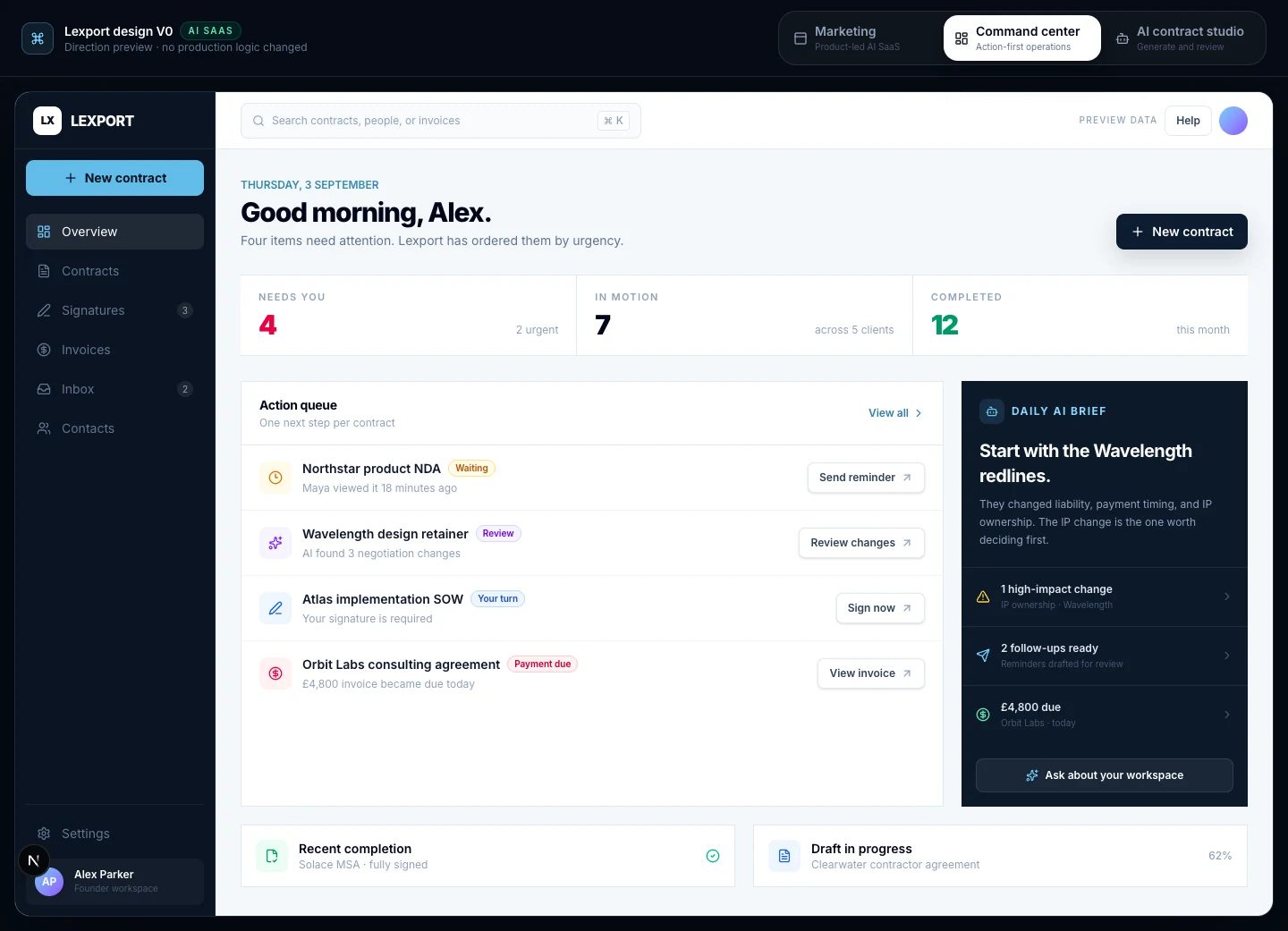Image resolution: width=1288 pixels, height=931 pixels.
Task: Click the 62% progress on Draft in progress
Action: 1220,856
